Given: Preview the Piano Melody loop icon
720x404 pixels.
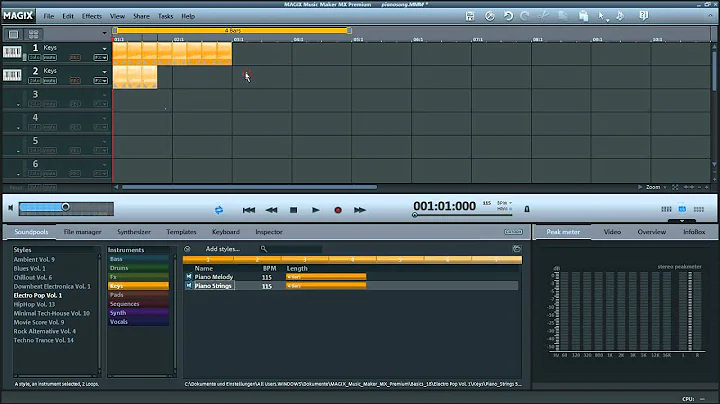Looking at the screenshot, I should pos(189,276).
